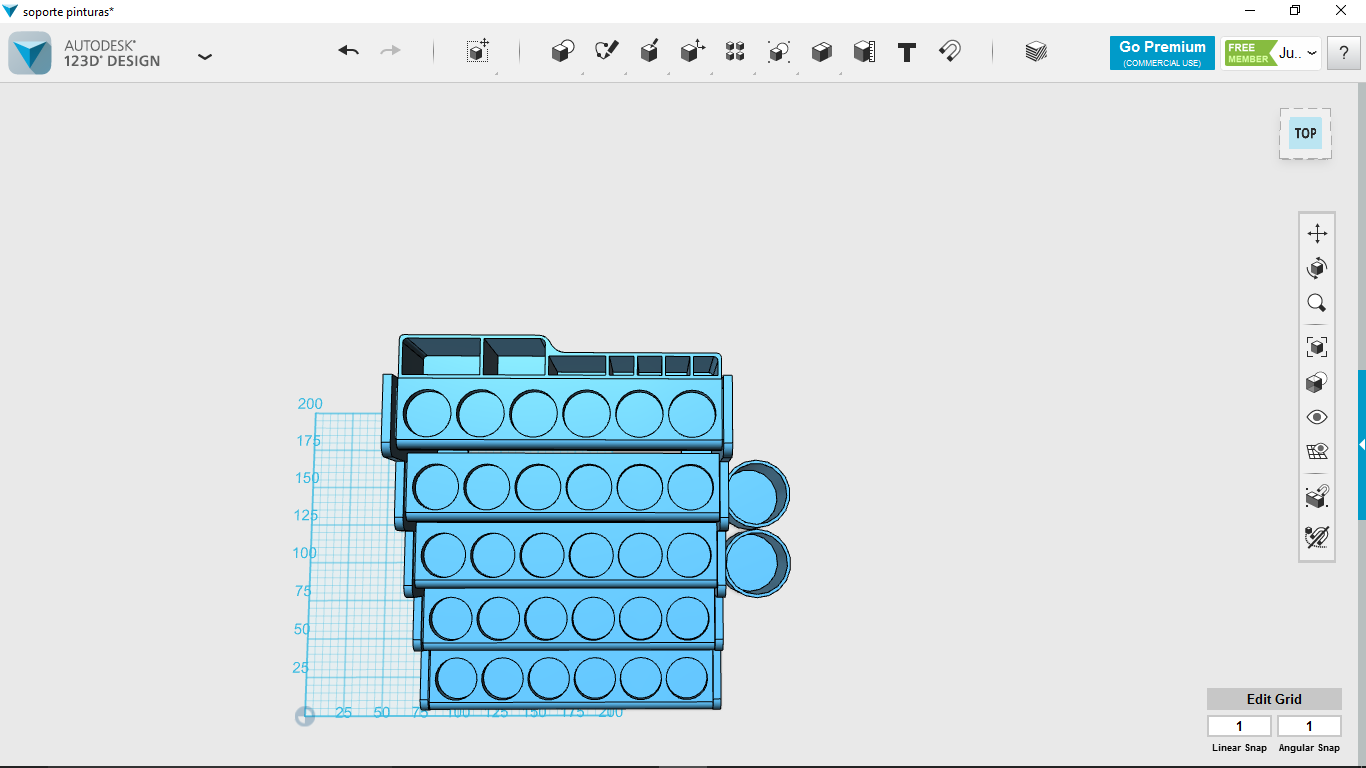This screenshot has width=1366, height=768.
Task: Select the Pan navigation tool
Action: [1317, 234]
